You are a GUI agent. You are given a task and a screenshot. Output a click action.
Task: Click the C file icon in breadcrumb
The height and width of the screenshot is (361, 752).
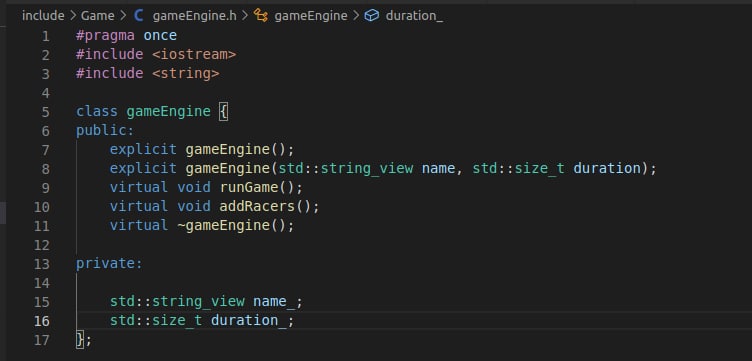pyautogui.click(x=139, y=16)
